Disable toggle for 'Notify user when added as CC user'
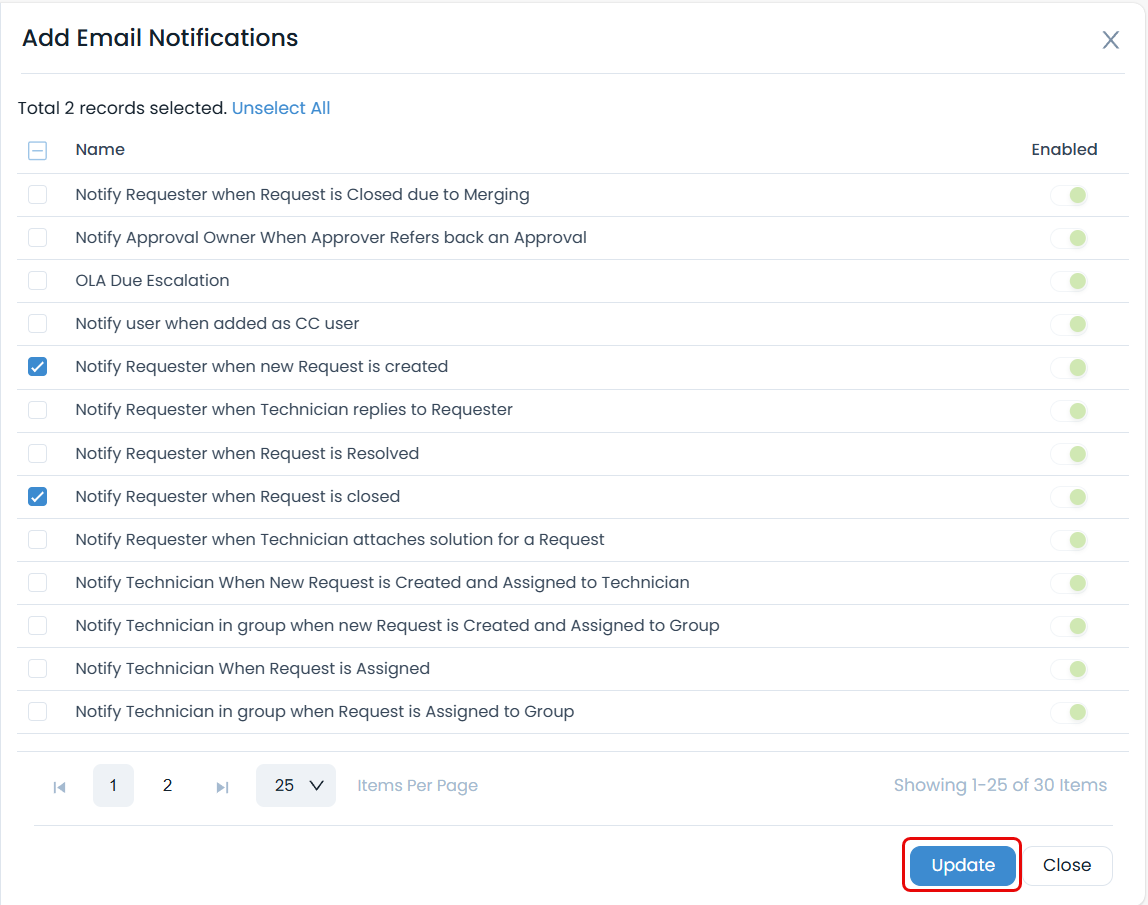 click(1070, 324)
